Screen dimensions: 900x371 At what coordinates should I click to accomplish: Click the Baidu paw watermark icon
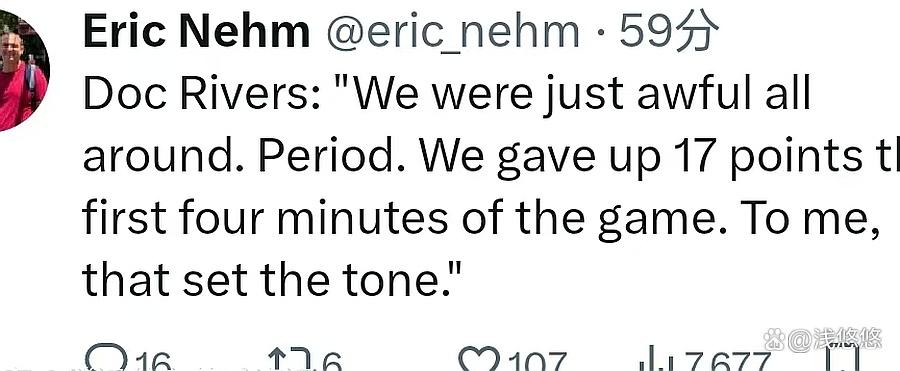(x=774, y=339)
